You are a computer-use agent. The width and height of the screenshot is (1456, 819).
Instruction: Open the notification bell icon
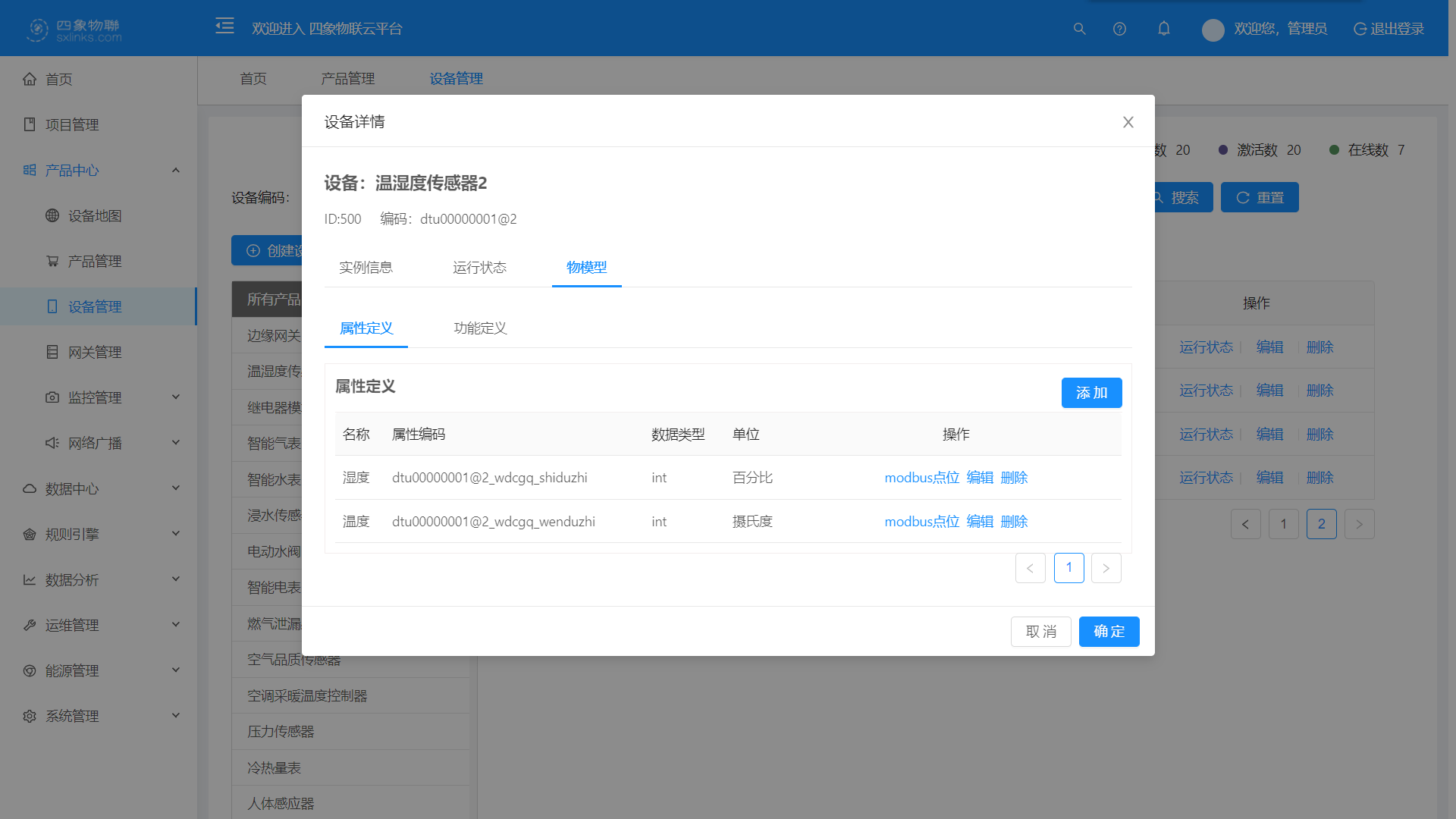click(x=1164, y=29)
